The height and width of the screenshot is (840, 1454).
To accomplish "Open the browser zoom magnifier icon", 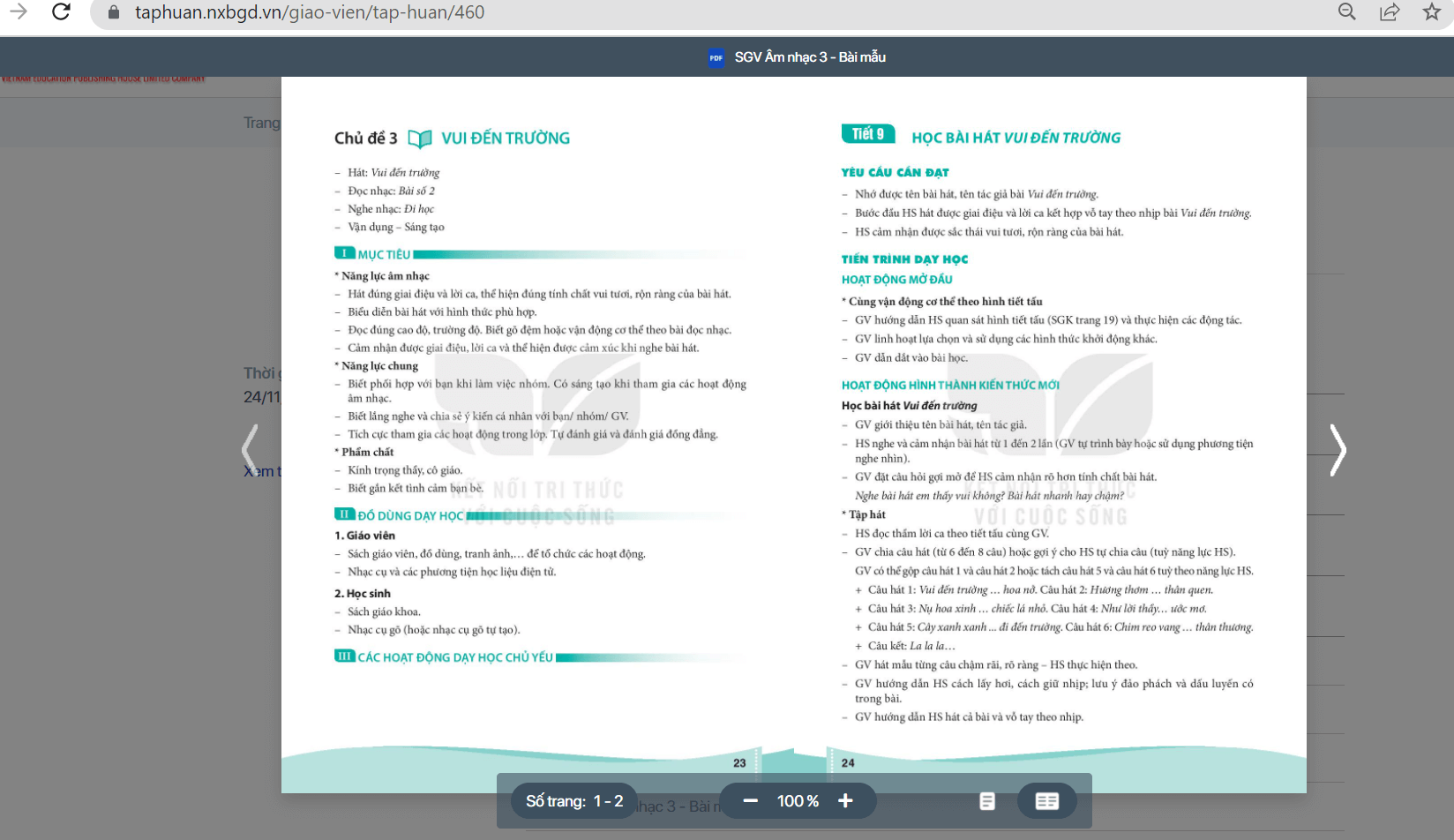I will click(x=1346, y=11).
